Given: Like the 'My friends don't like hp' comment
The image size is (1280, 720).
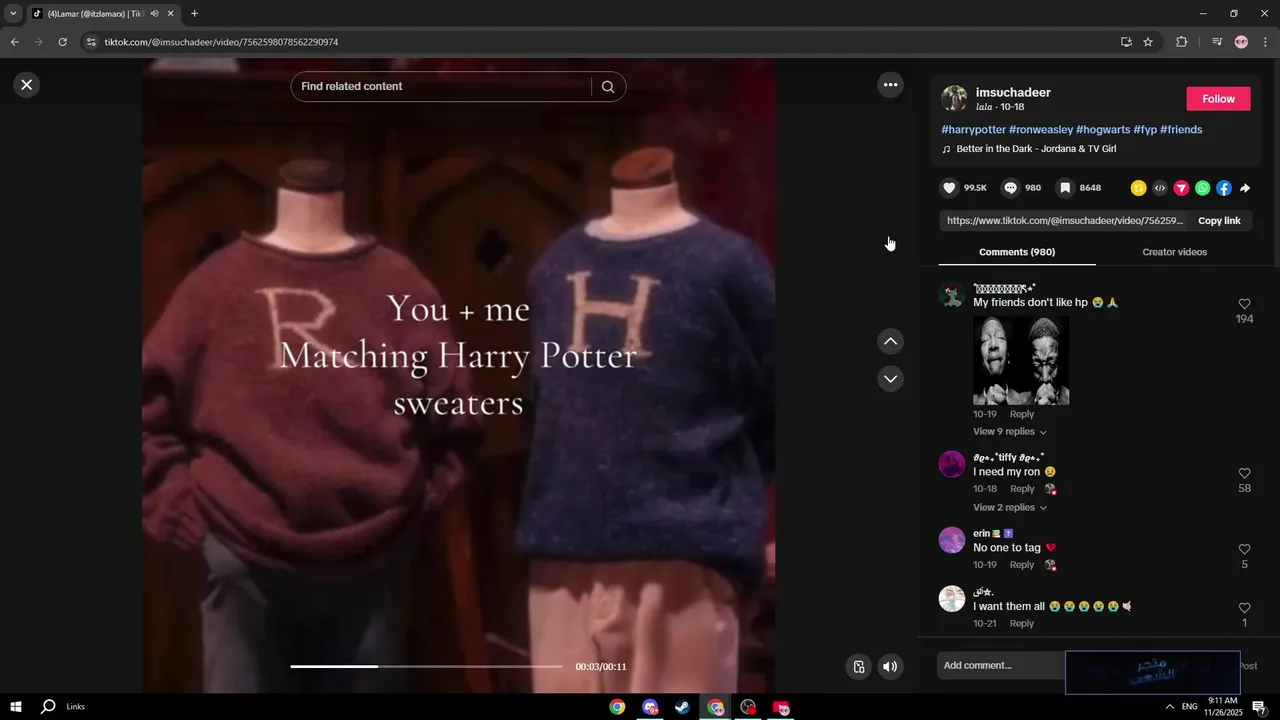Looking at the screenshot, I should click(1244, 304).
